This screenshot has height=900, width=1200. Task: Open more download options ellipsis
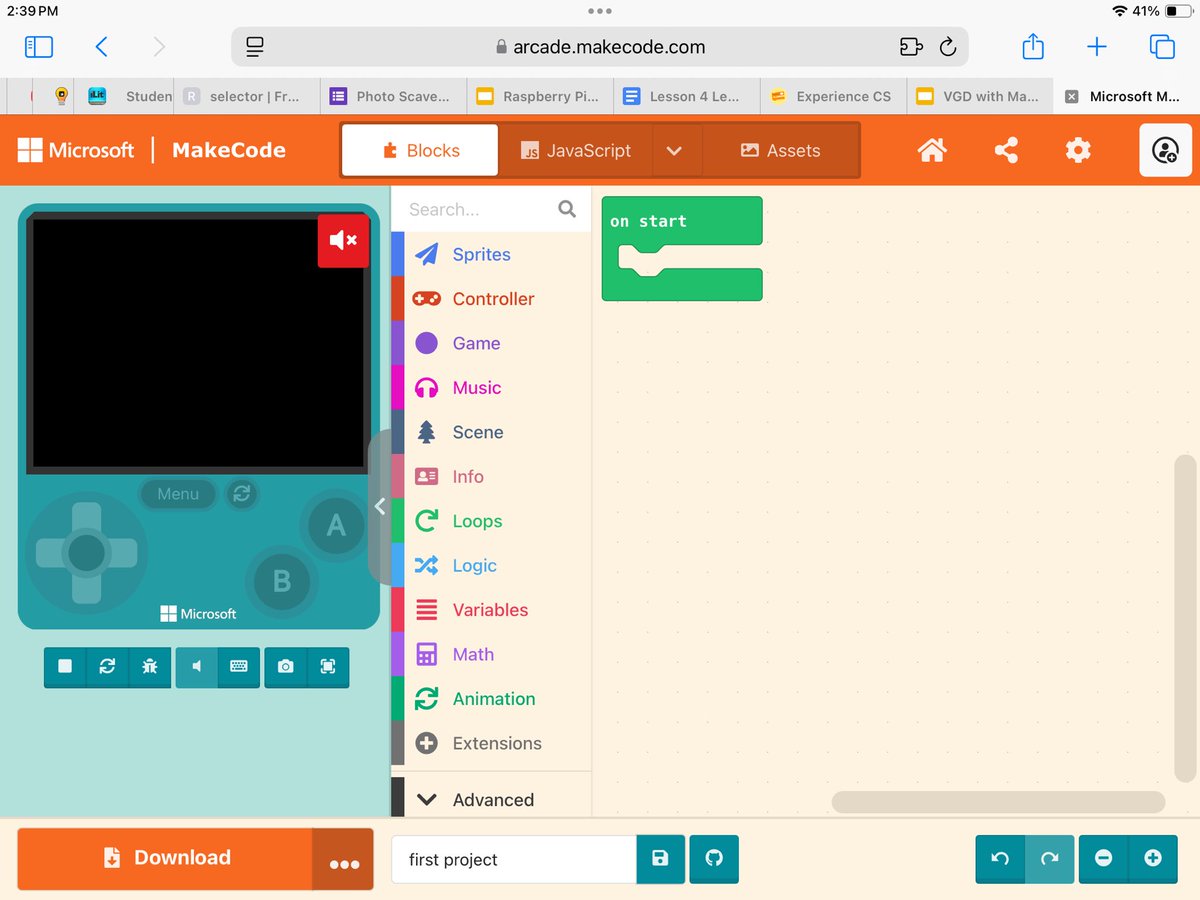(x=344, y=860)
